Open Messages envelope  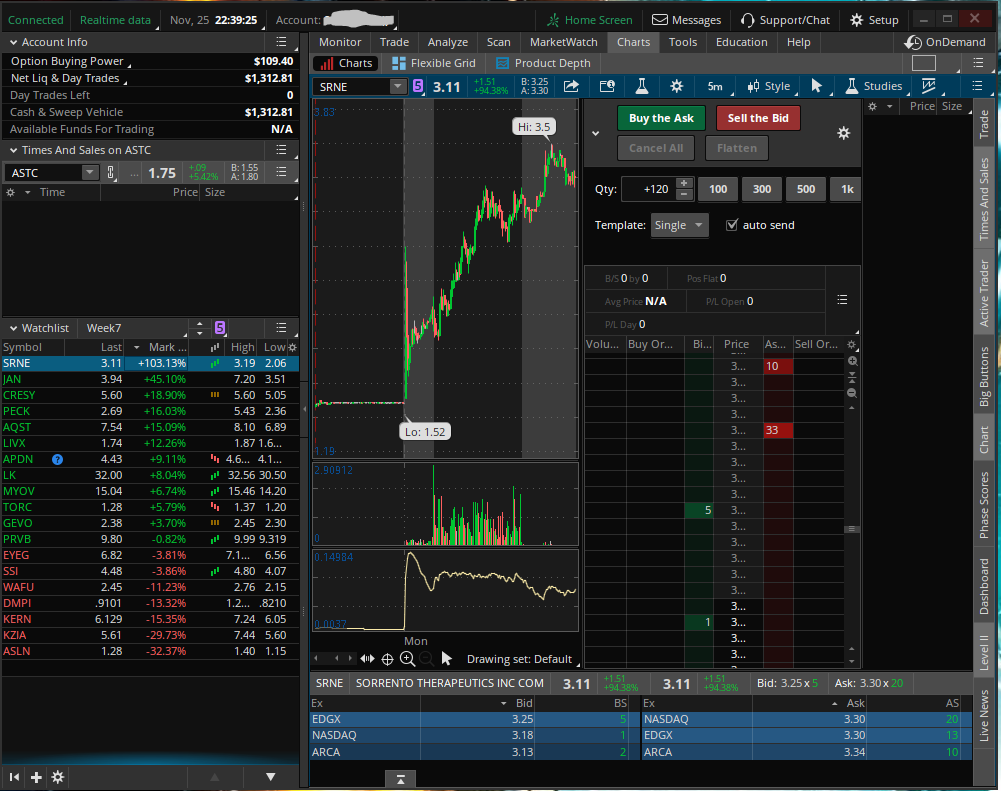pyautogui.click(x=686, y=20)
